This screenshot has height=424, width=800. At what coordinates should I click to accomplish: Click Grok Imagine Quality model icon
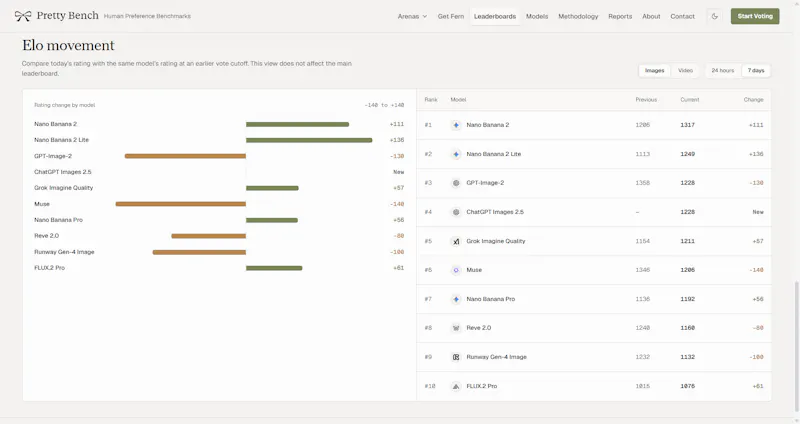(x=456, y=241)
